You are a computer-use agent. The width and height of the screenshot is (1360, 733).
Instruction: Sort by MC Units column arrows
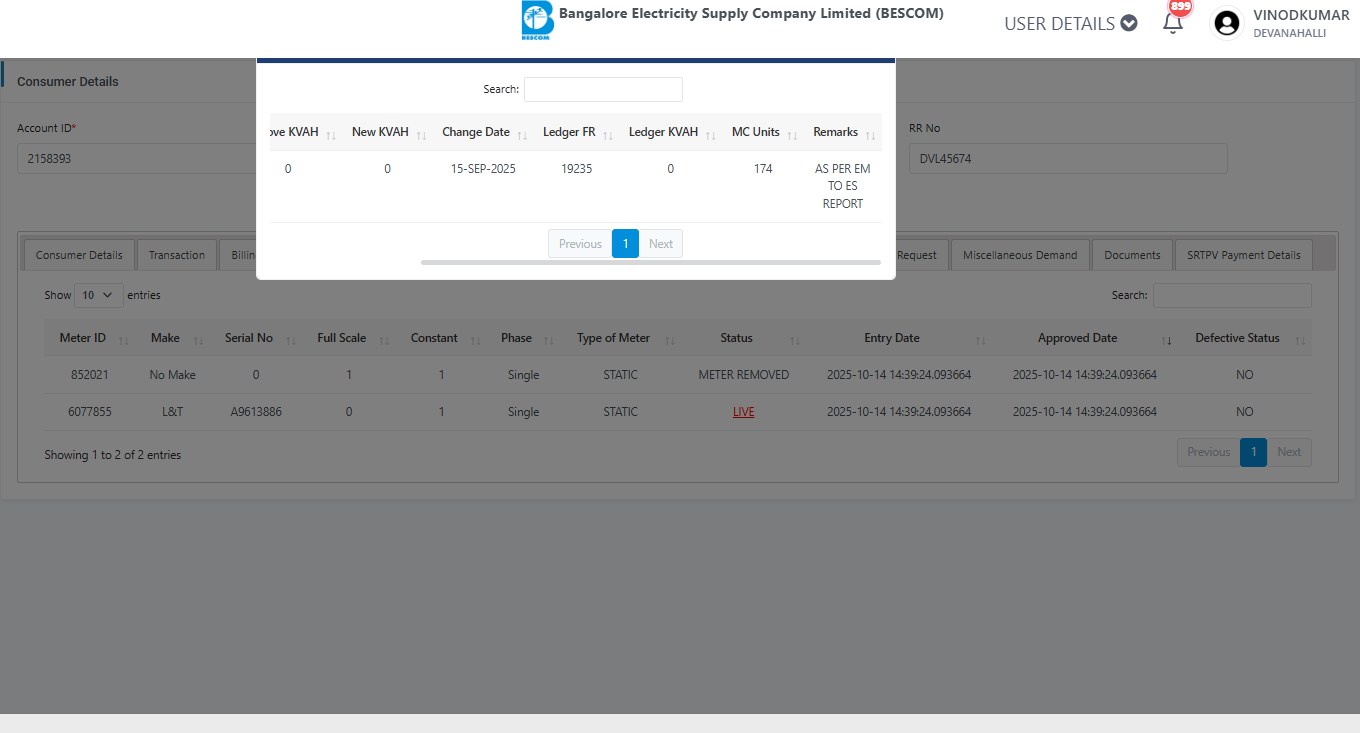click(x=791, y=134)
